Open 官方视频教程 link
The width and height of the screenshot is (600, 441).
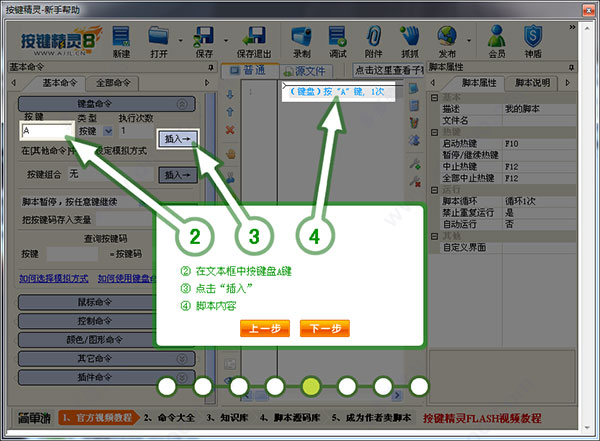(x=98, y=418)
